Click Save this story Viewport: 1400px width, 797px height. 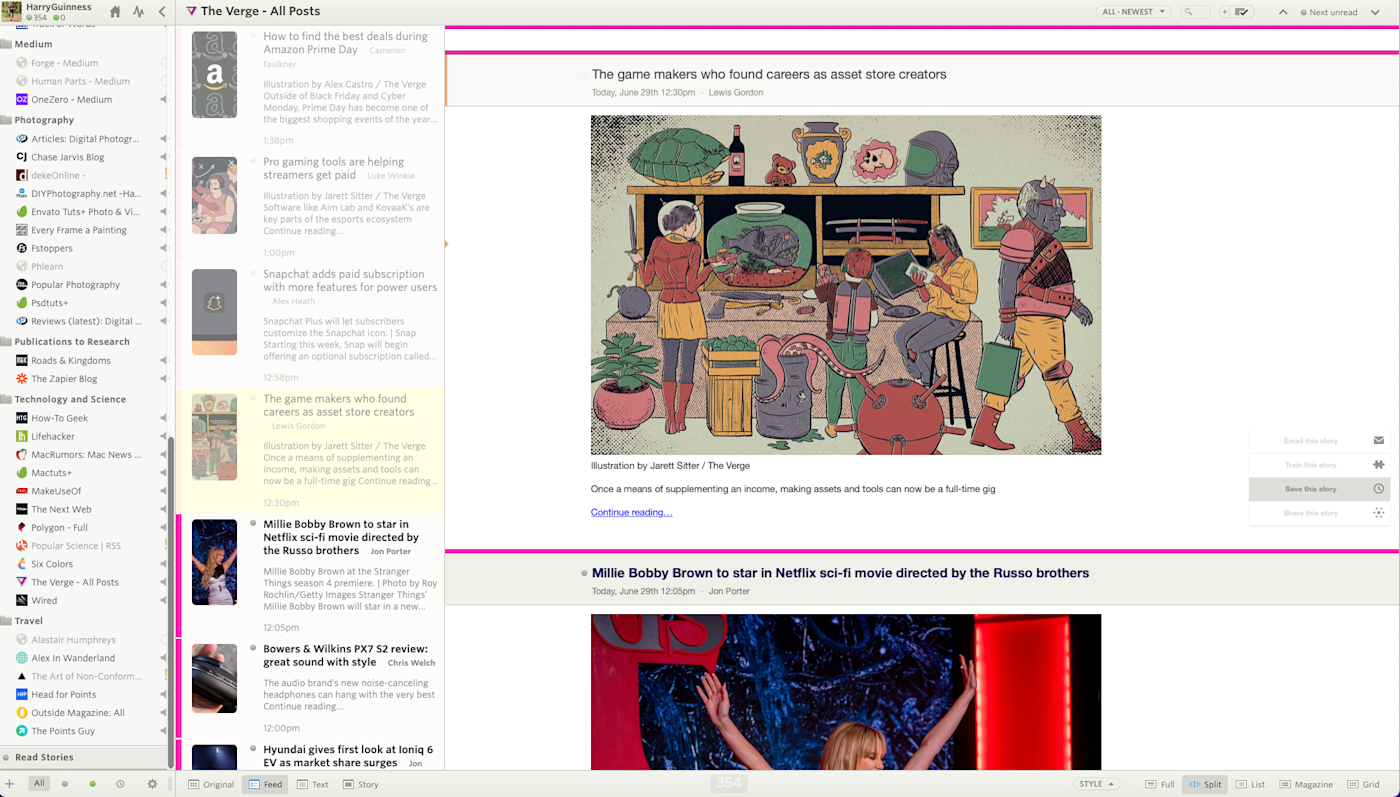(1321, 489)
